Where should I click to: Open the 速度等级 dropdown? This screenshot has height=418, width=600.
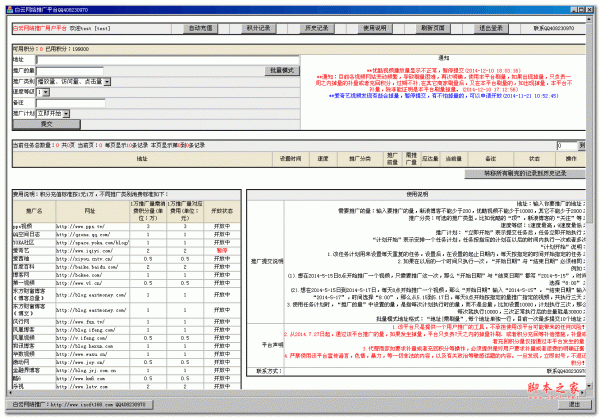point(47,91)
